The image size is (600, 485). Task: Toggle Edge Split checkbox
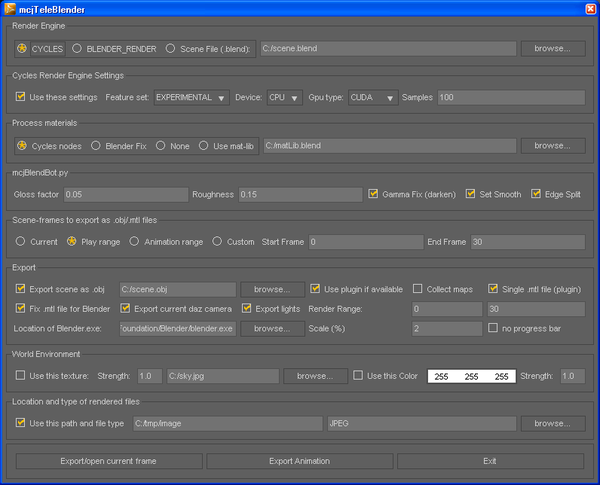[536, 194]
